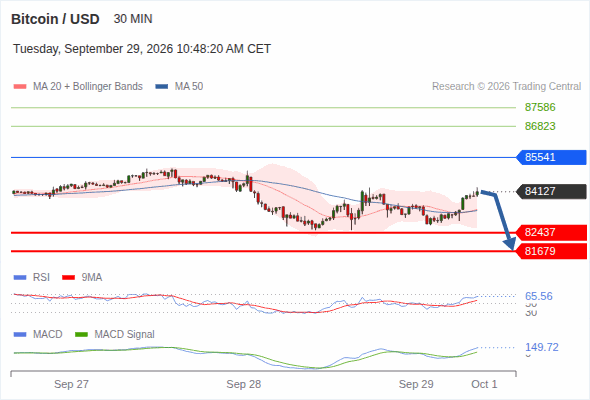This screenshot has width=590, height=400.
Task: Click the MACD legend blue swatch
Action: 20,335
